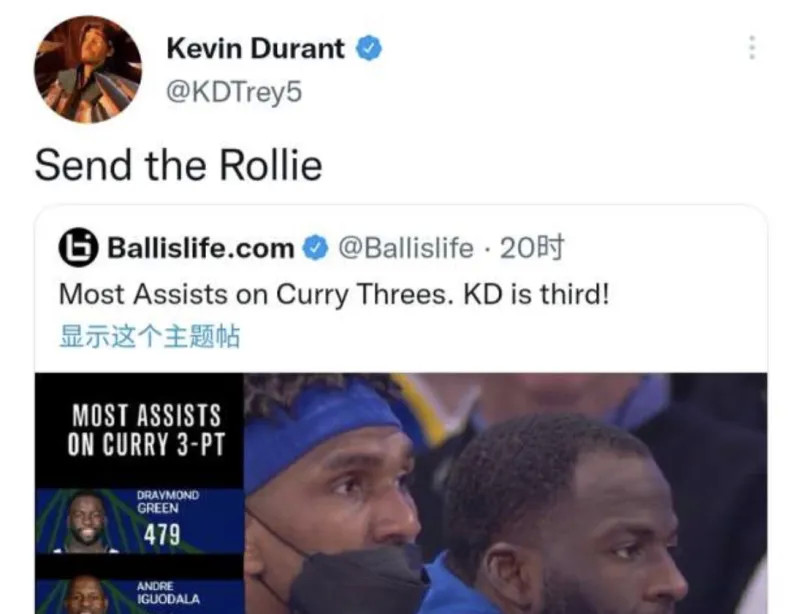
Task: Open Kevin Durant's profile avatar
Action: pyautogui.click(x=88, y=70)
